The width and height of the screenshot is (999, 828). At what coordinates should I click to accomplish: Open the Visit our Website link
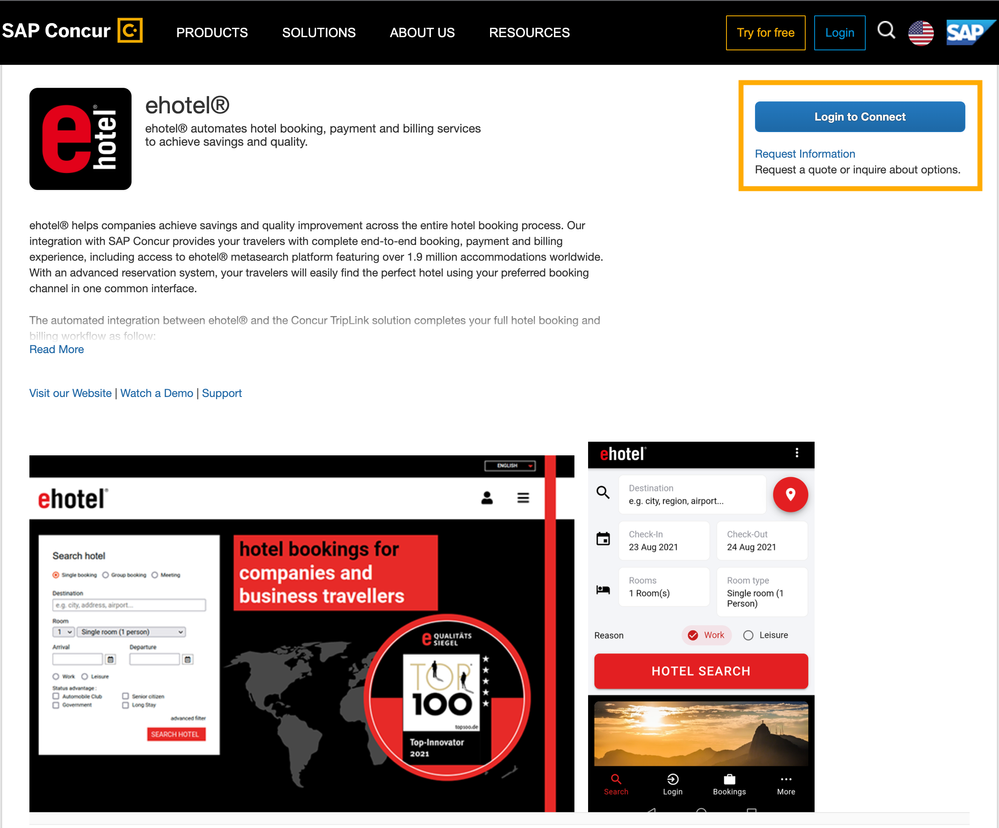click(70, 393)
